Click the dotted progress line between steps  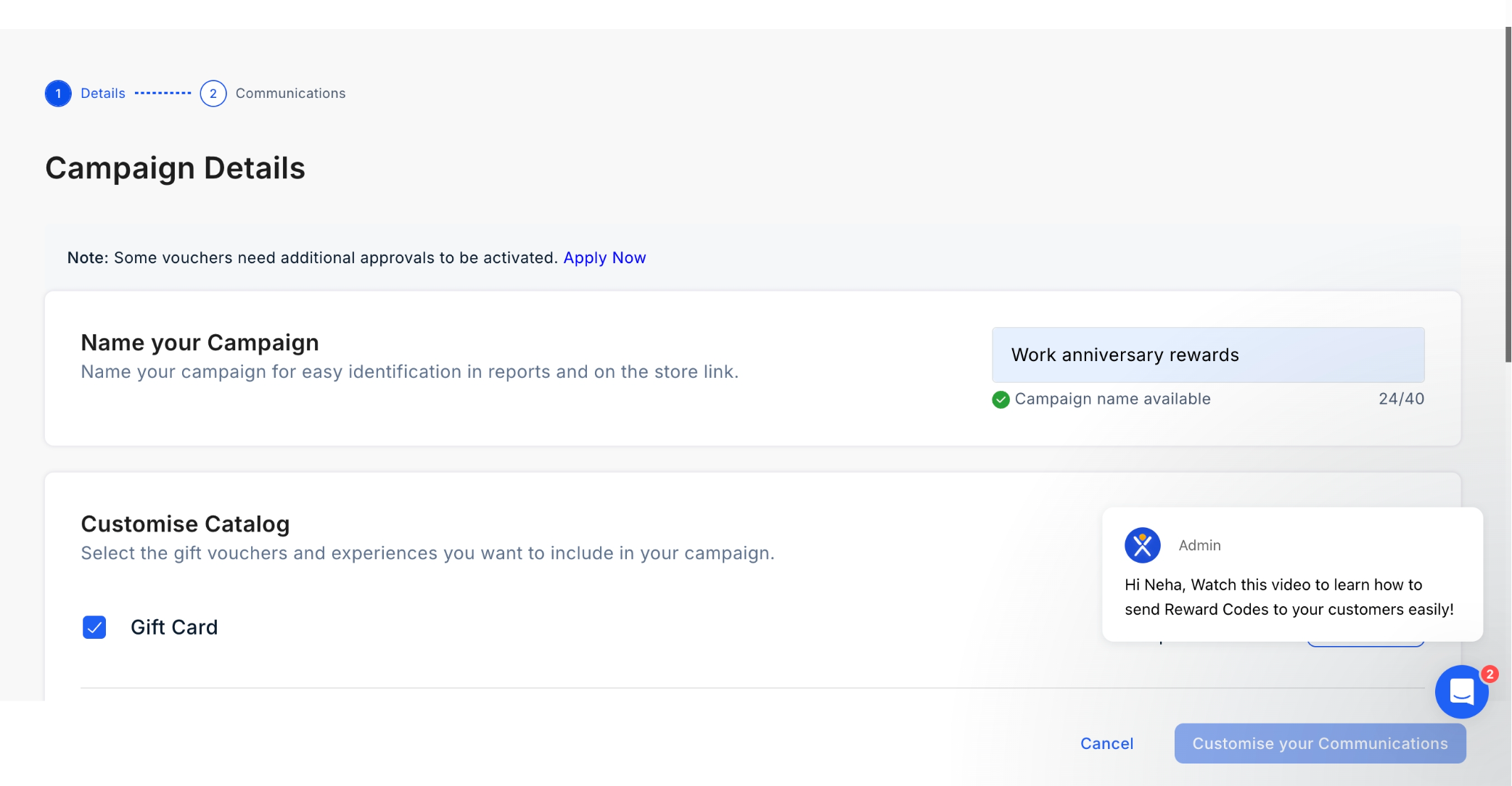163,94
